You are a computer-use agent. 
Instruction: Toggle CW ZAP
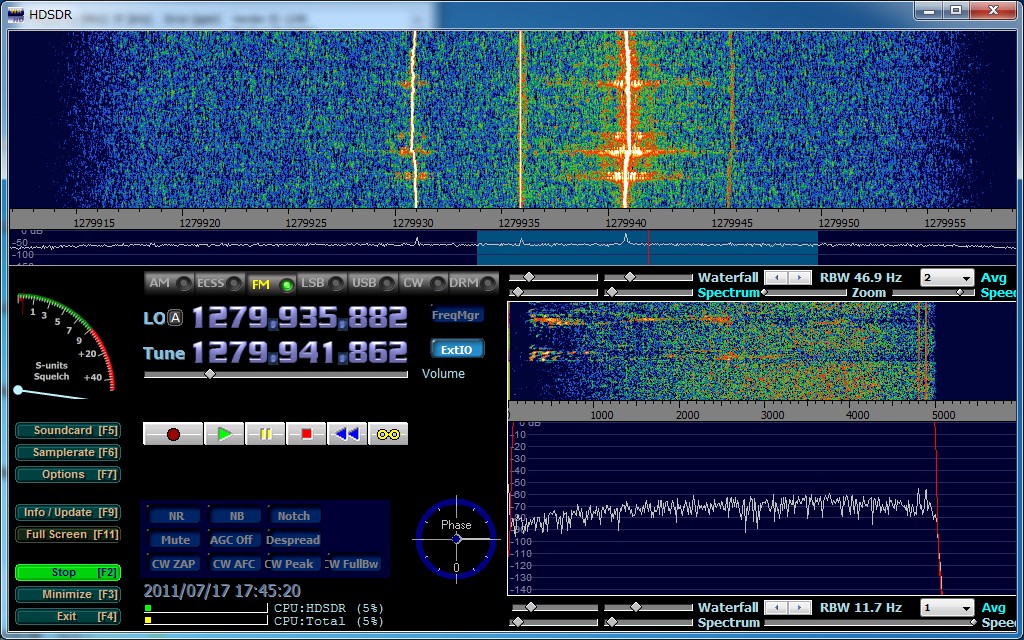tap(174, 564)
